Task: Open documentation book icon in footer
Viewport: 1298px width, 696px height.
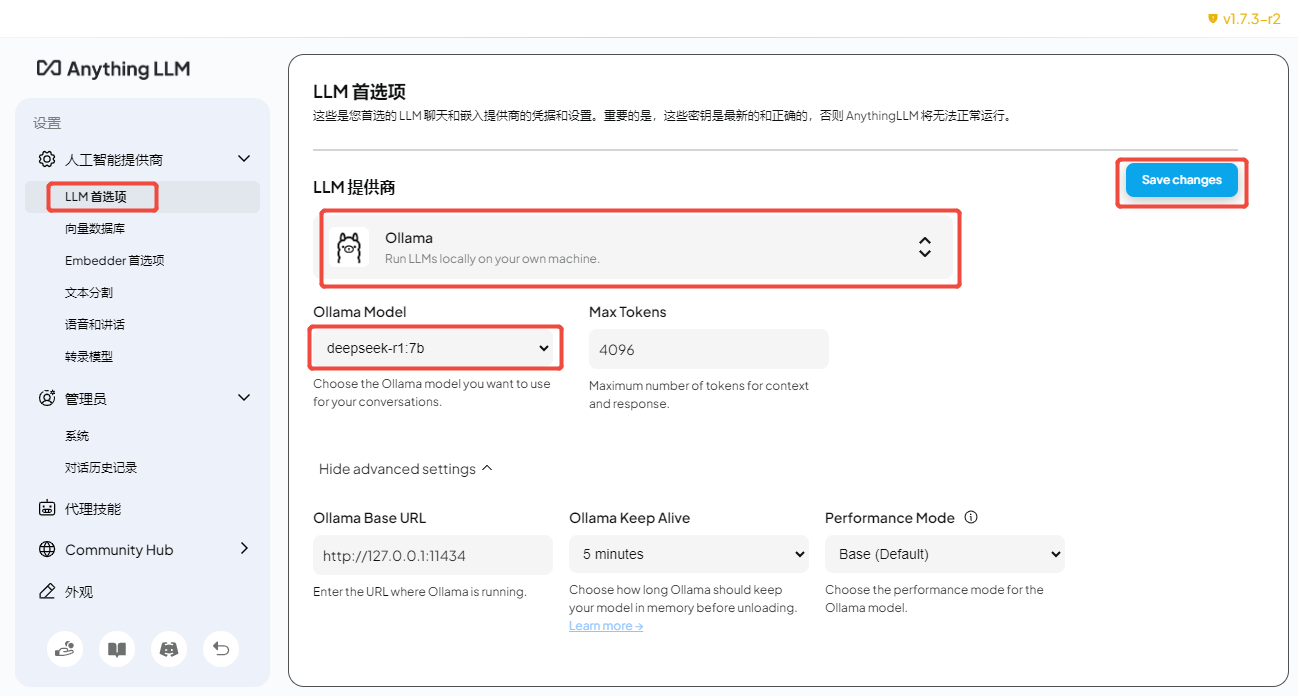Action: pyautogui.click(x=117, y=649)
